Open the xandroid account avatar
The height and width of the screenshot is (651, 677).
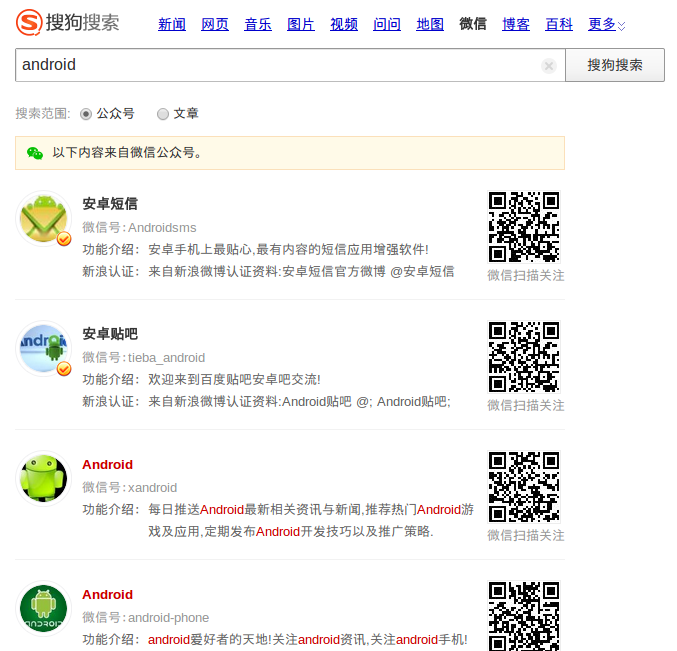[x=44, y=479]
